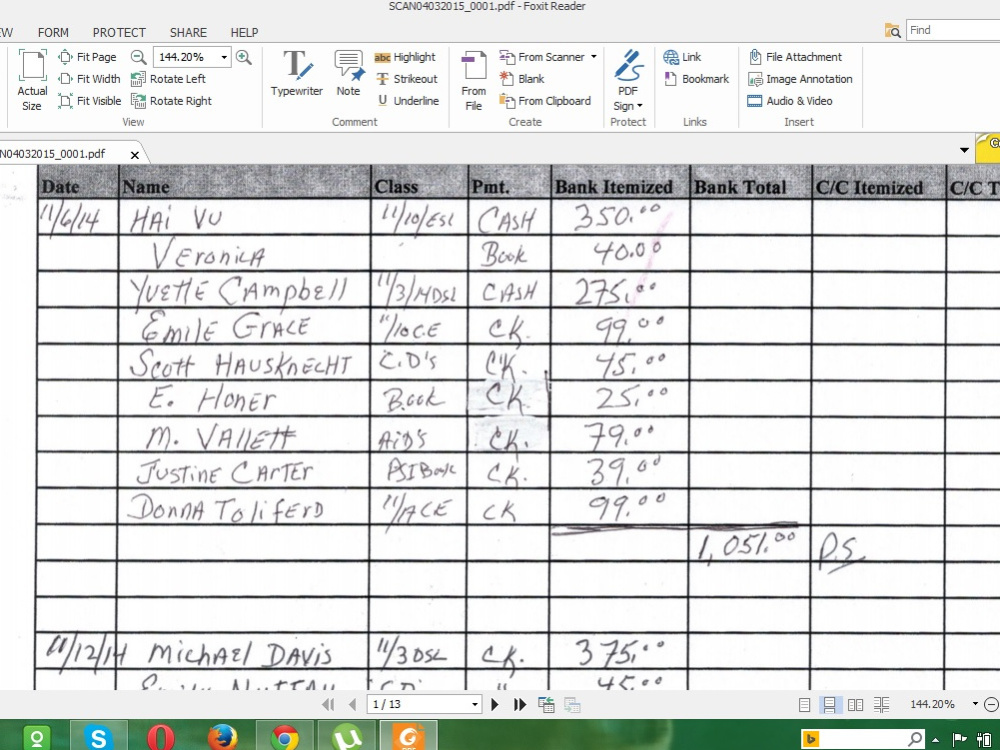This screenshot has height=750, width=1000.
Task: Add a Bookmark
Action: (x=696, y=78)
